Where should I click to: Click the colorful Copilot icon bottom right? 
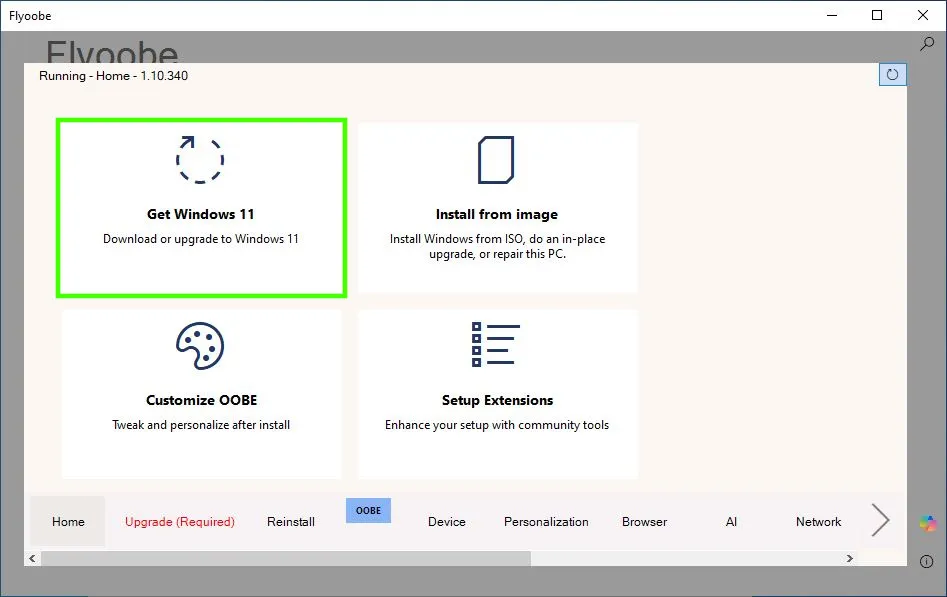tap(927, 521)
